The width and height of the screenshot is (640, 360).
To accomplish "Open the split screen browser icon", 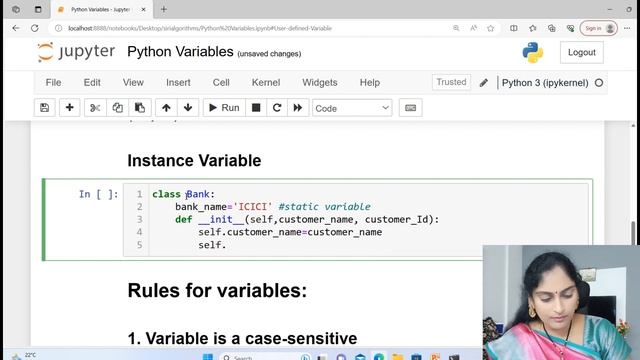I will click(x=513, y=28).
